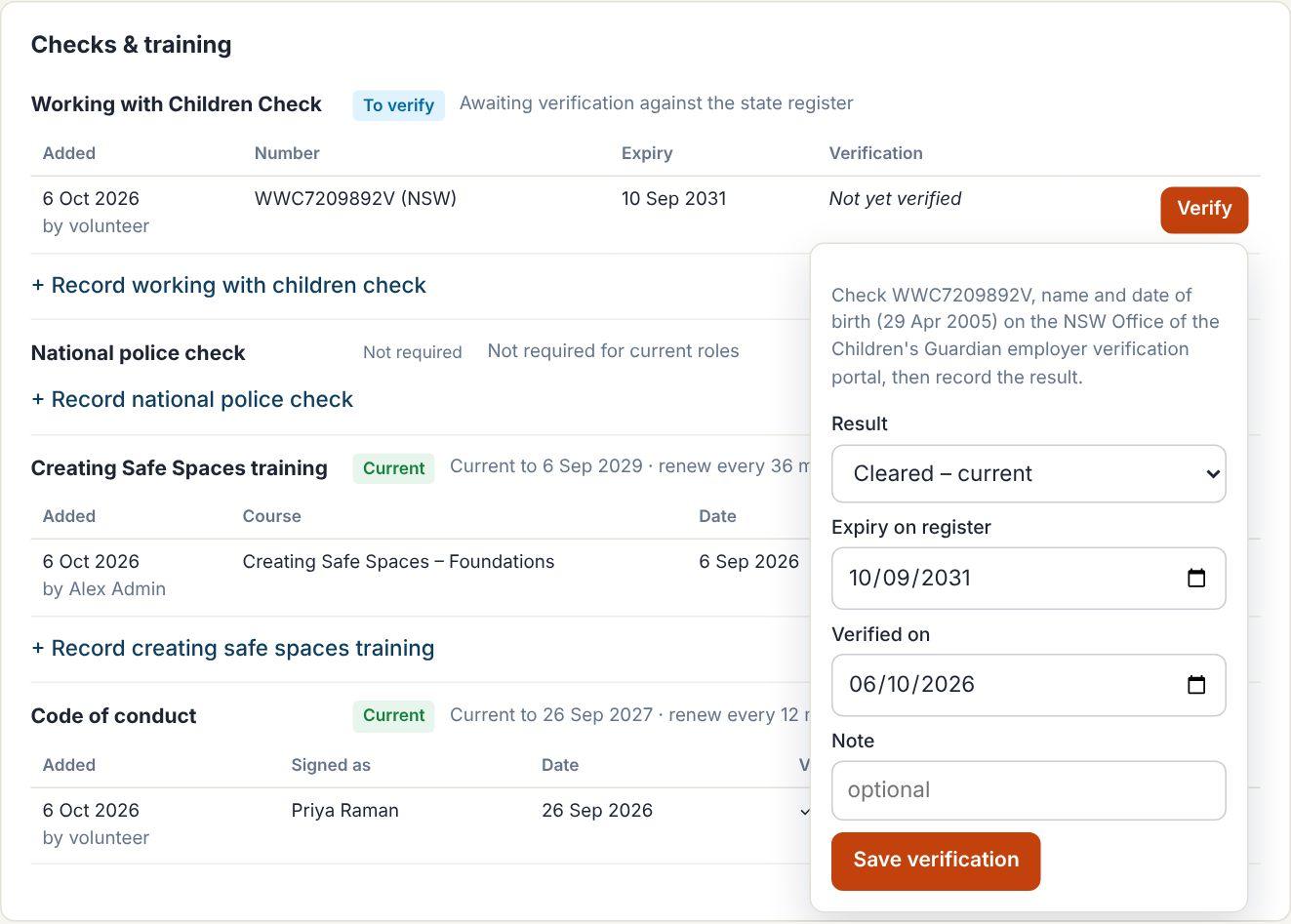Open calendar picker for Verified on date

point(1196,685)
